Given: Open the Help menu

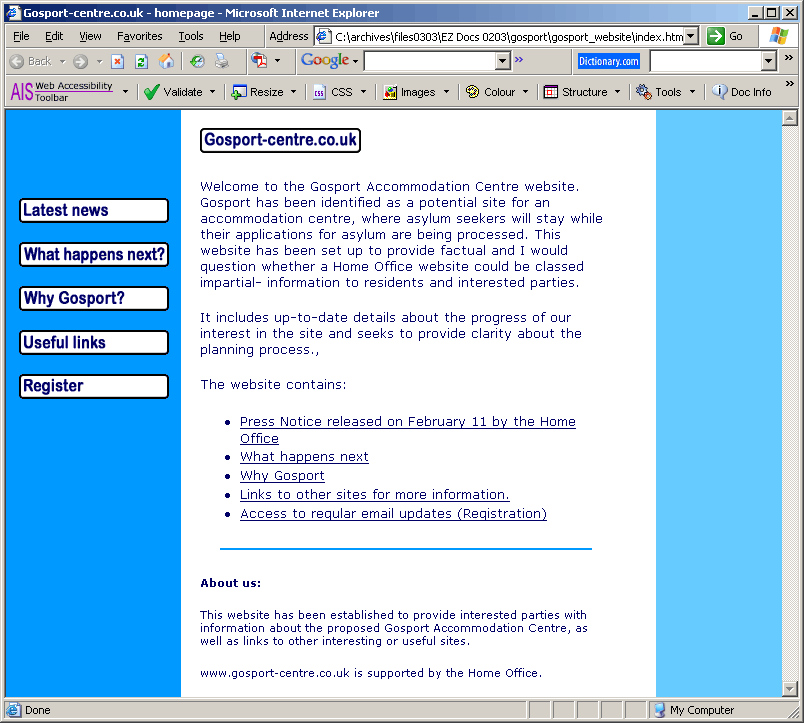Looking at the screenshot, I should pyautogui.click(x=230, y=36).
